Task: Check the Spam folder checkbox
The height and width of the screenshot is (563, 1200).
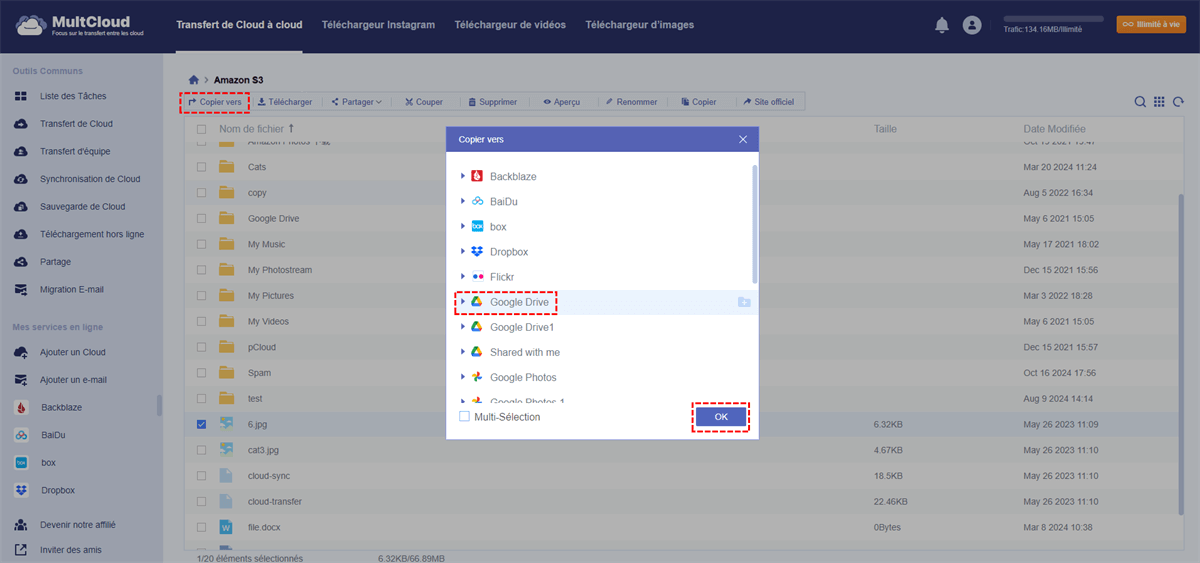Action: (202, 373)
